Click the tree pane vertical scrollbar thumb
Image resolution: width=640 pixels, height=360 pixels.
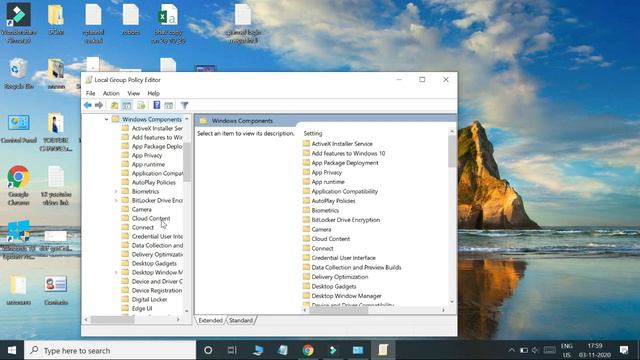(x=187, y=162)
